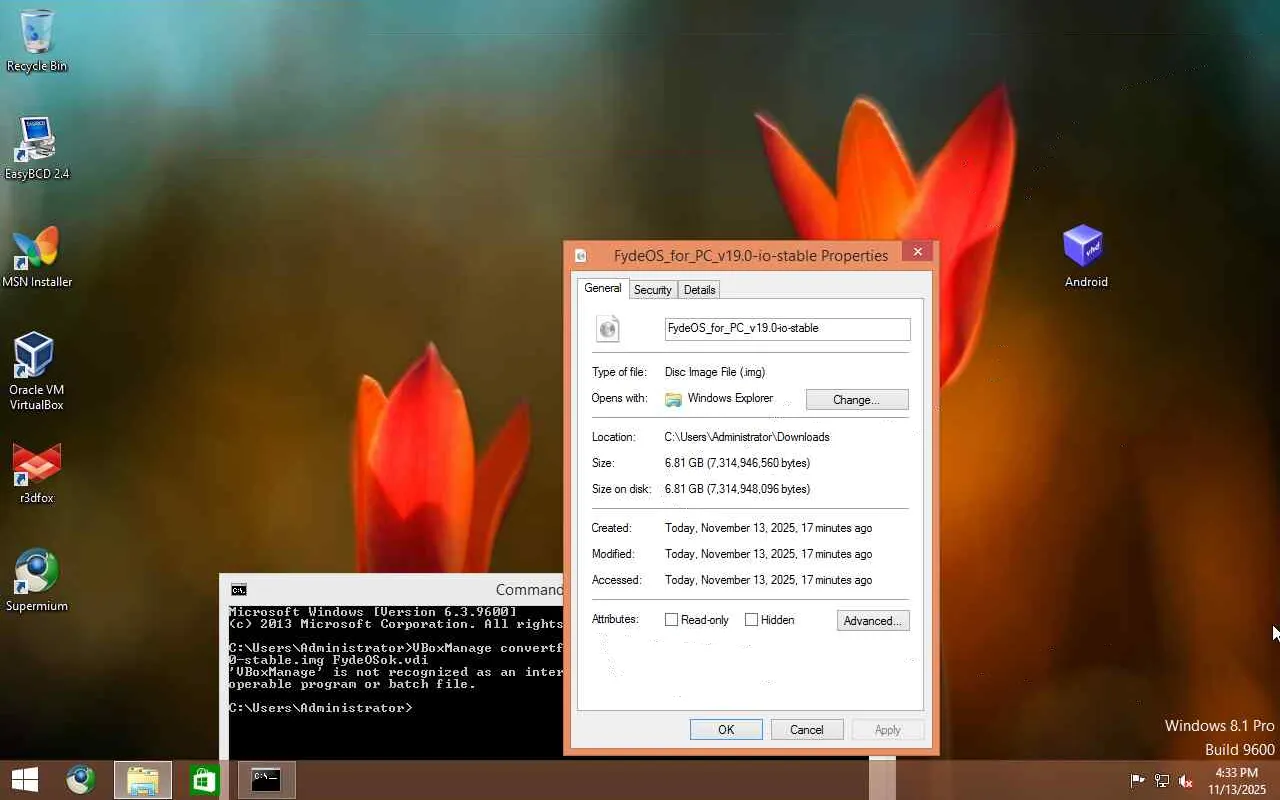Click the location path 'C:\Users\Administrator\Downloads'
Screen dimensions: 1280x800
coord(747,437)
